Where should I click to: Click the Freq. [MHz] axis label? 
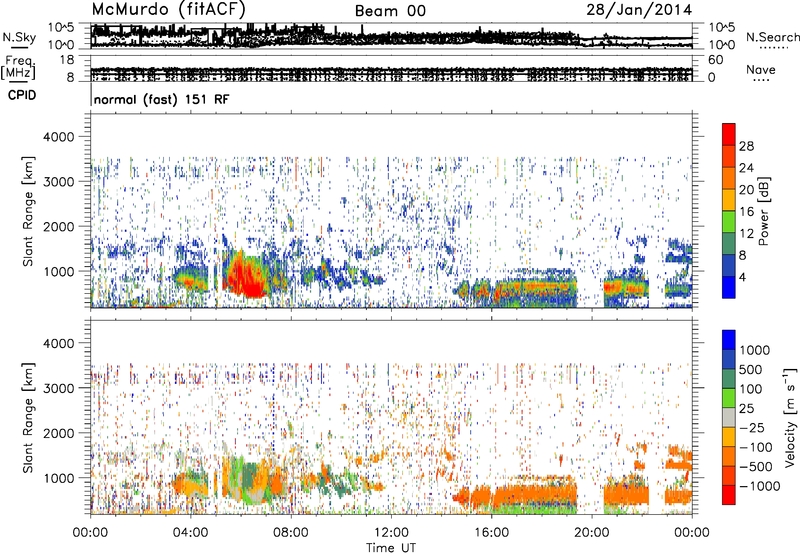18,68
